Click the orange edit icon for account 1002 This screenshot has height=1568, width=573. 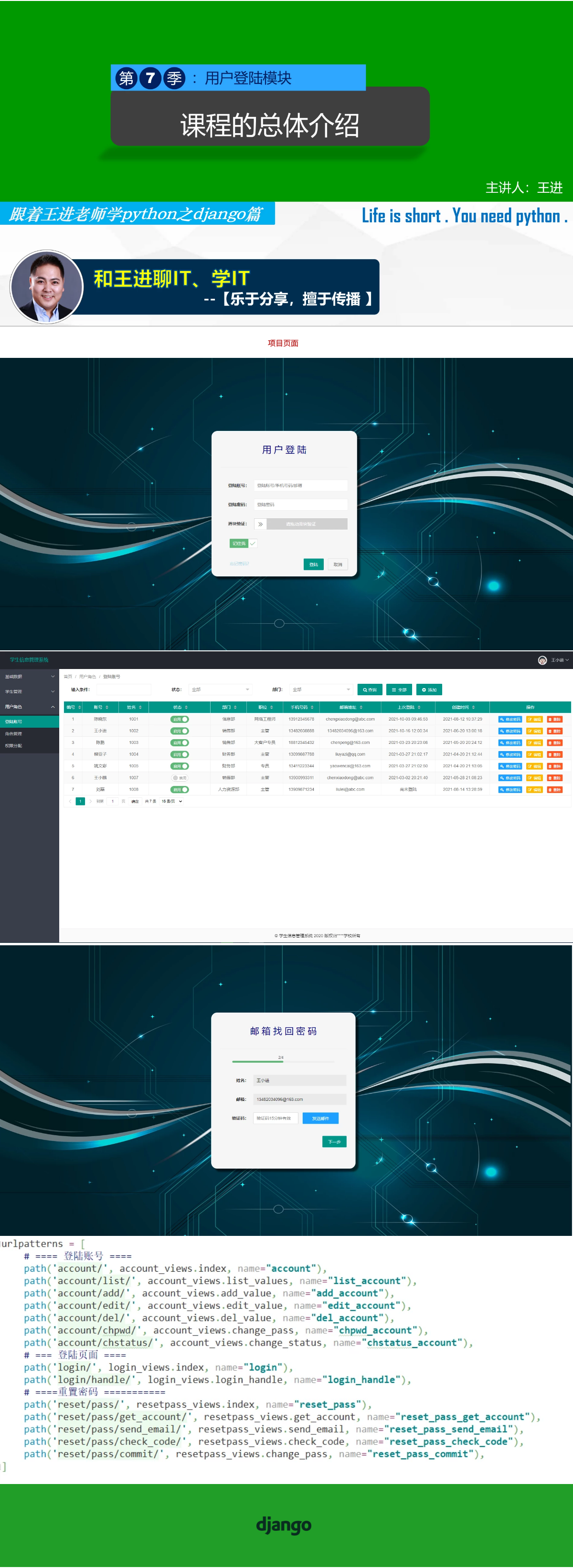tap(534, 731)
